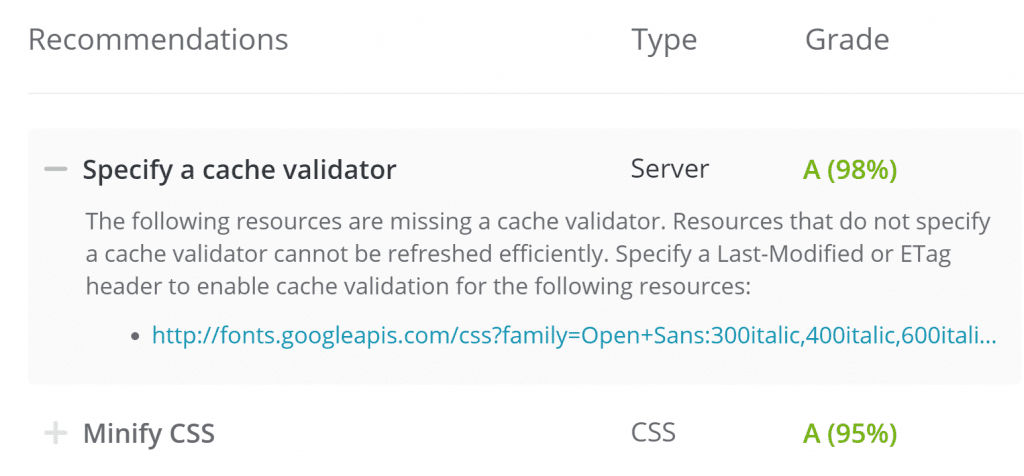Collapse the cache validator section with the minus icon

click(56, 170)
